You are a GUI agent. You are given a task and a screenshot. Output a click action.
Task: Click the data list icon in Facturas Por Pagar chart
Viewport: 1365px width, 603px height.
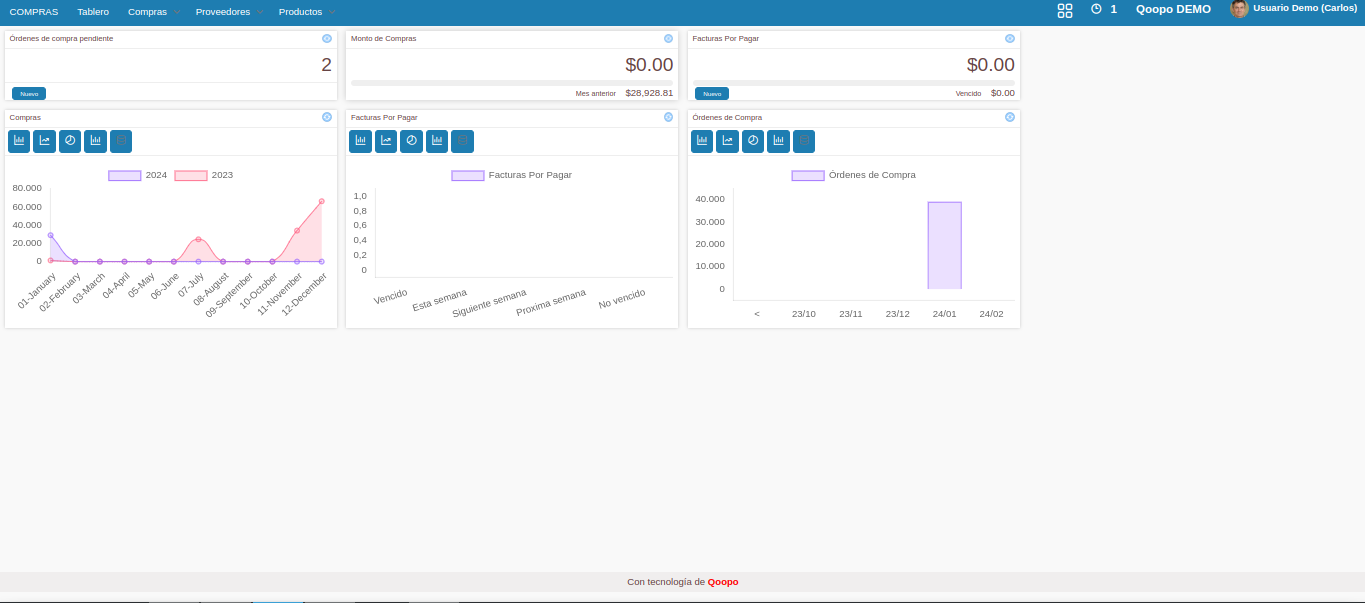[462, 141]
